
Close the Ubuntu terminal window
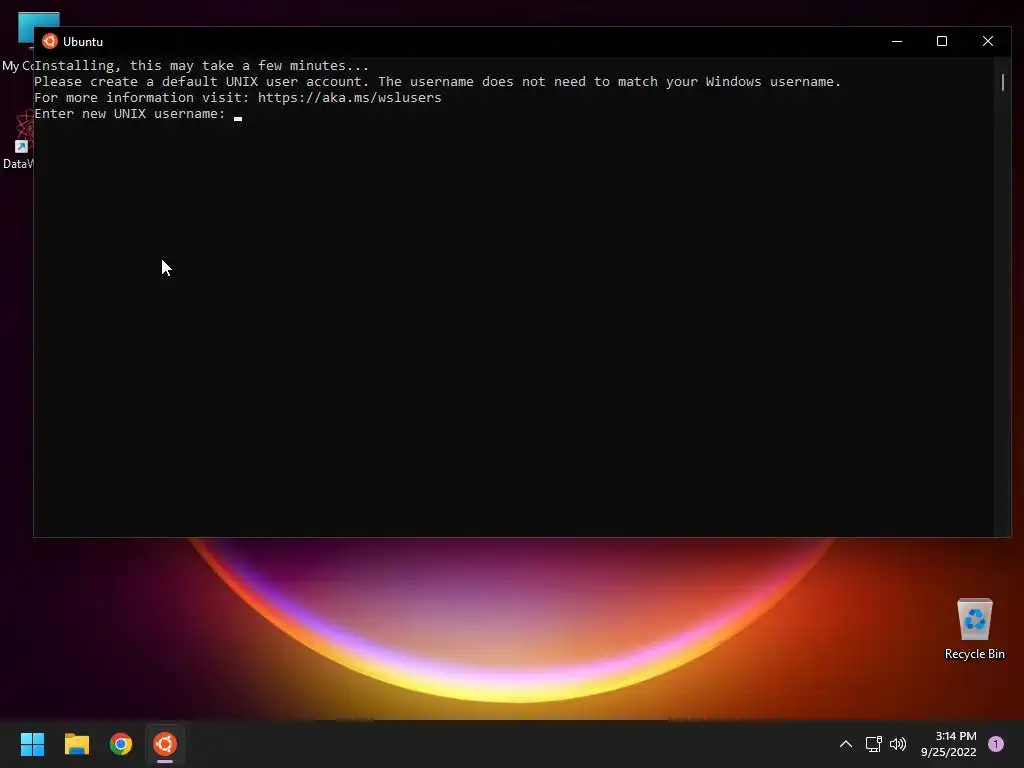(x=987, y=41)
